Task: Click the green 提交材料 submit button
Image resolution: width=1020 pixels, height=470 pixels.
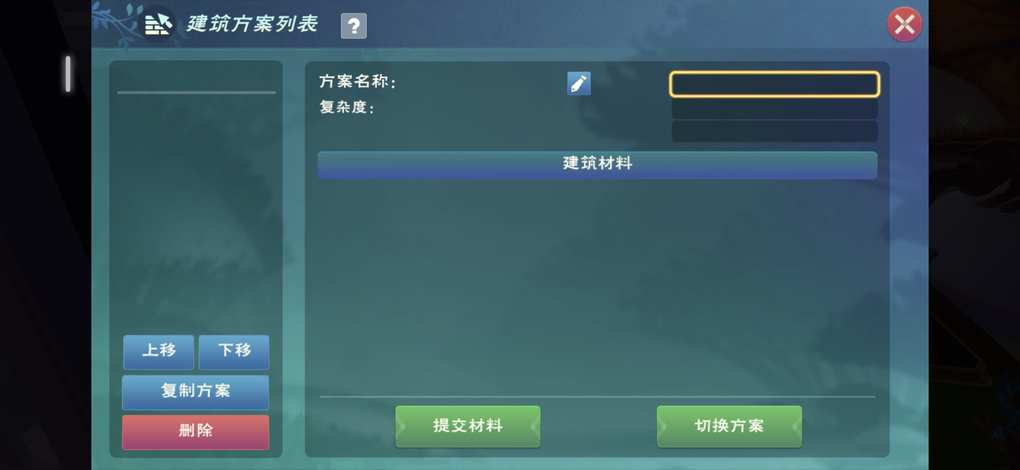Action: click(x=468, y=426)
